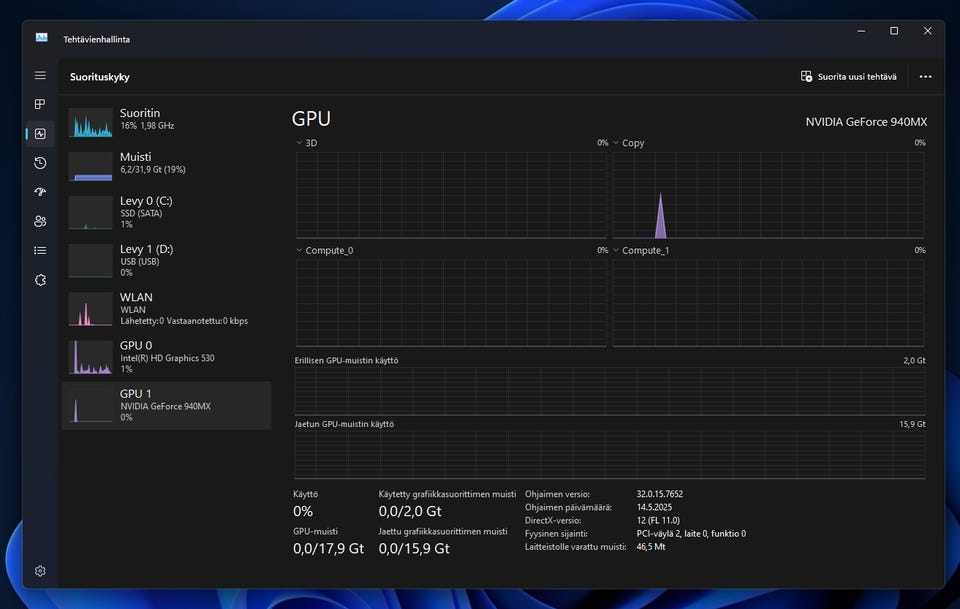
Task: Open the App history icon
Action: pos(40,163)
